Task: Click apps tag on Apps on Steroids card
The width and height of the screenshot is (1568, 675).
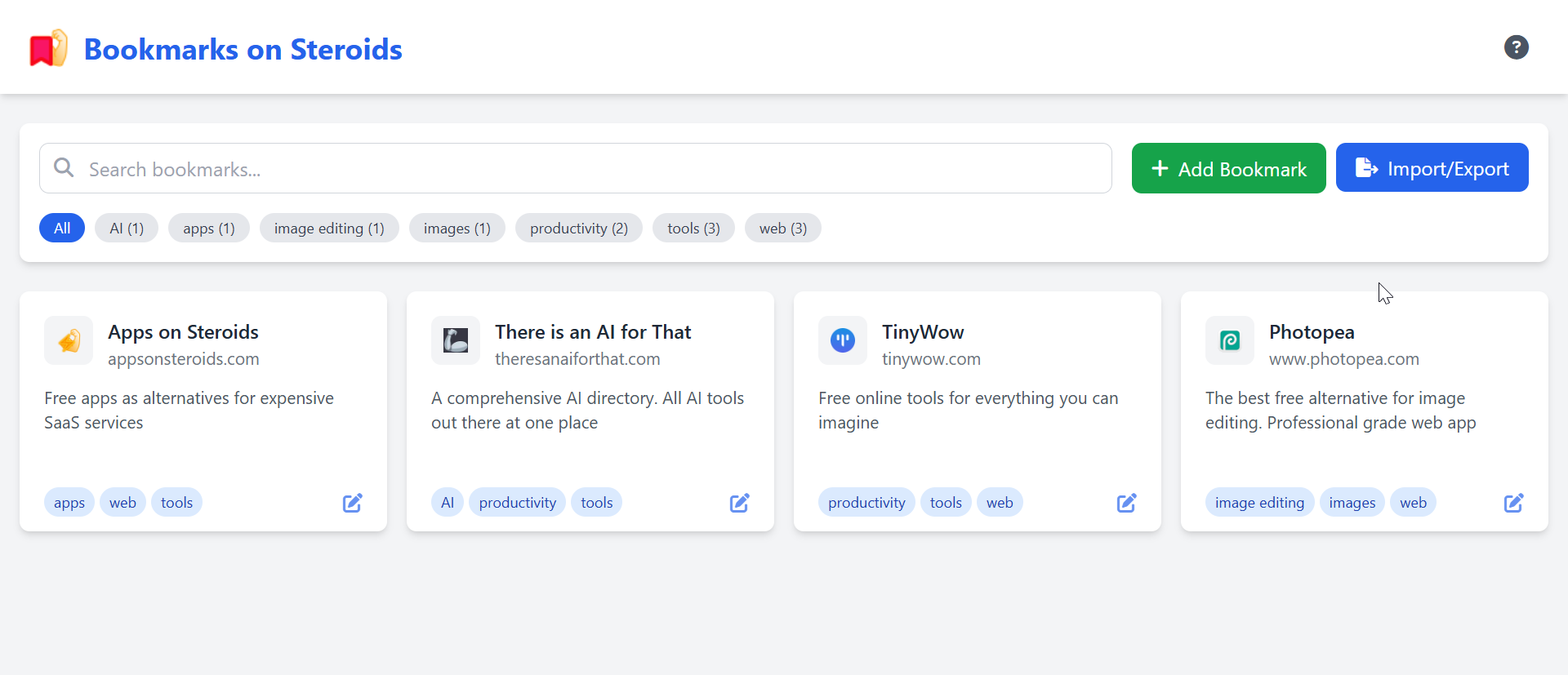Action: pyautogui.click(x=69, y=503)
